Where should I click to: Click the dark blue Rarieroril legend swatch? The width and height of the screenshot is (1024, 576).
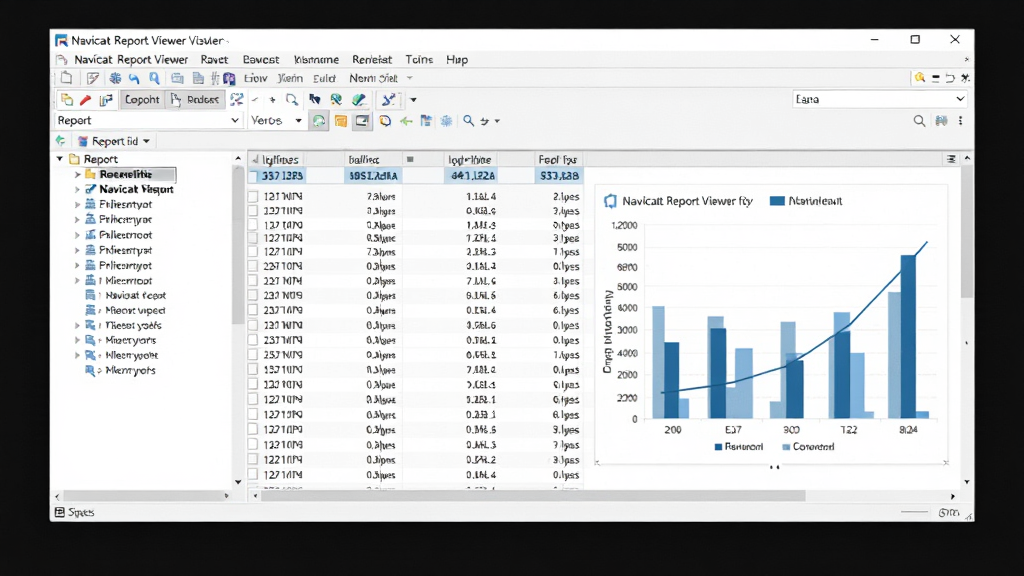[718, 447]
